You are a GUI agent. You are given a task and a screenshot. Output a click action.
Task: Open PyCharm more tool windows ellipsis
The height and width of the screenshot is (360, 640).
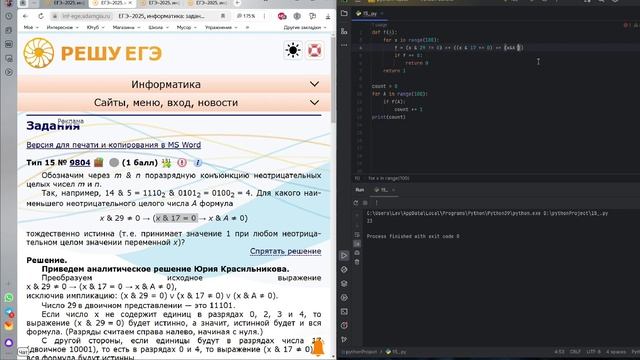coord(344,45)
